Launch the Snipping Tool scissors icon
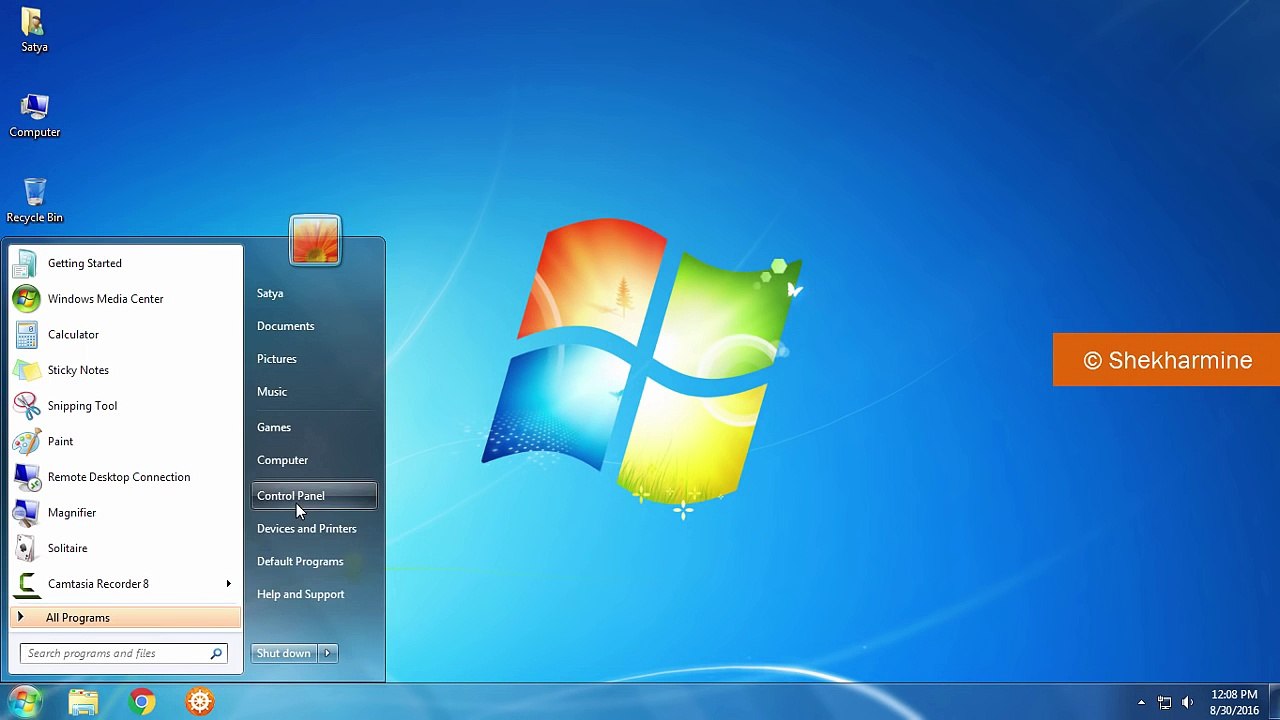 coord(26,406)
